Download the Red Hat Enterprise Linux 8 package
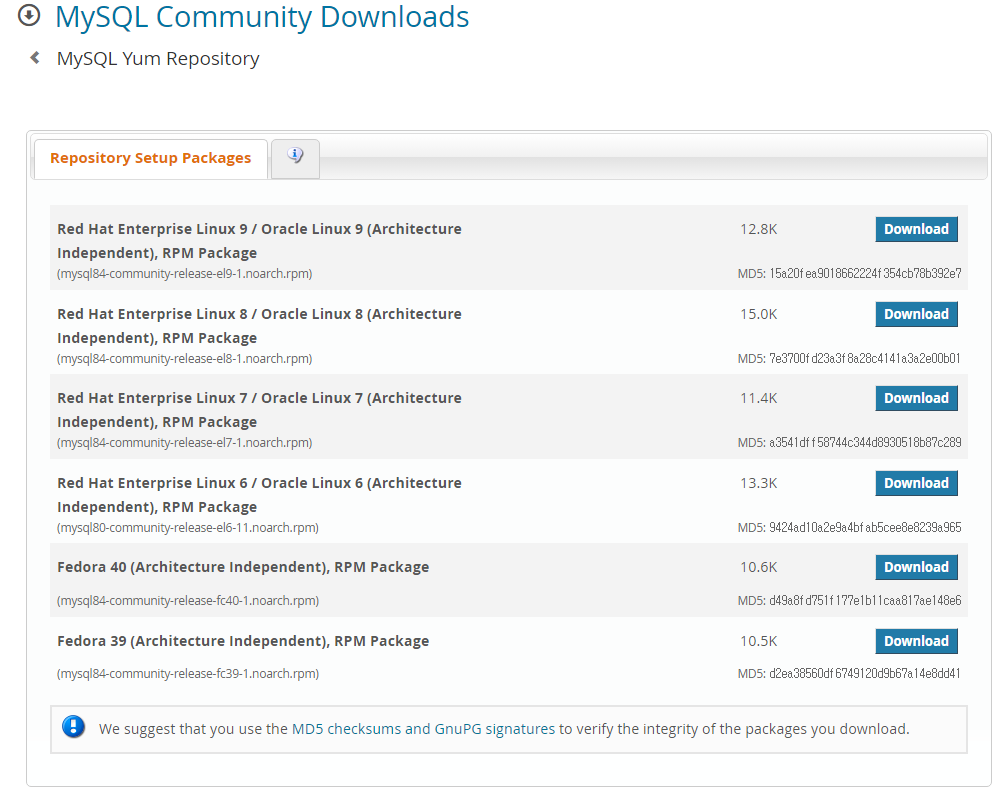The width and height of the screenshot is (1003, 800). (x=916, y=314)
